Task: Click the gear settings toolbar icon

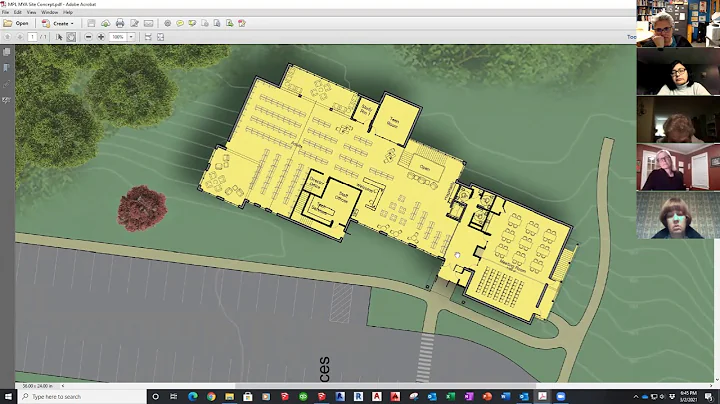Action: click(x=168, y=23)
